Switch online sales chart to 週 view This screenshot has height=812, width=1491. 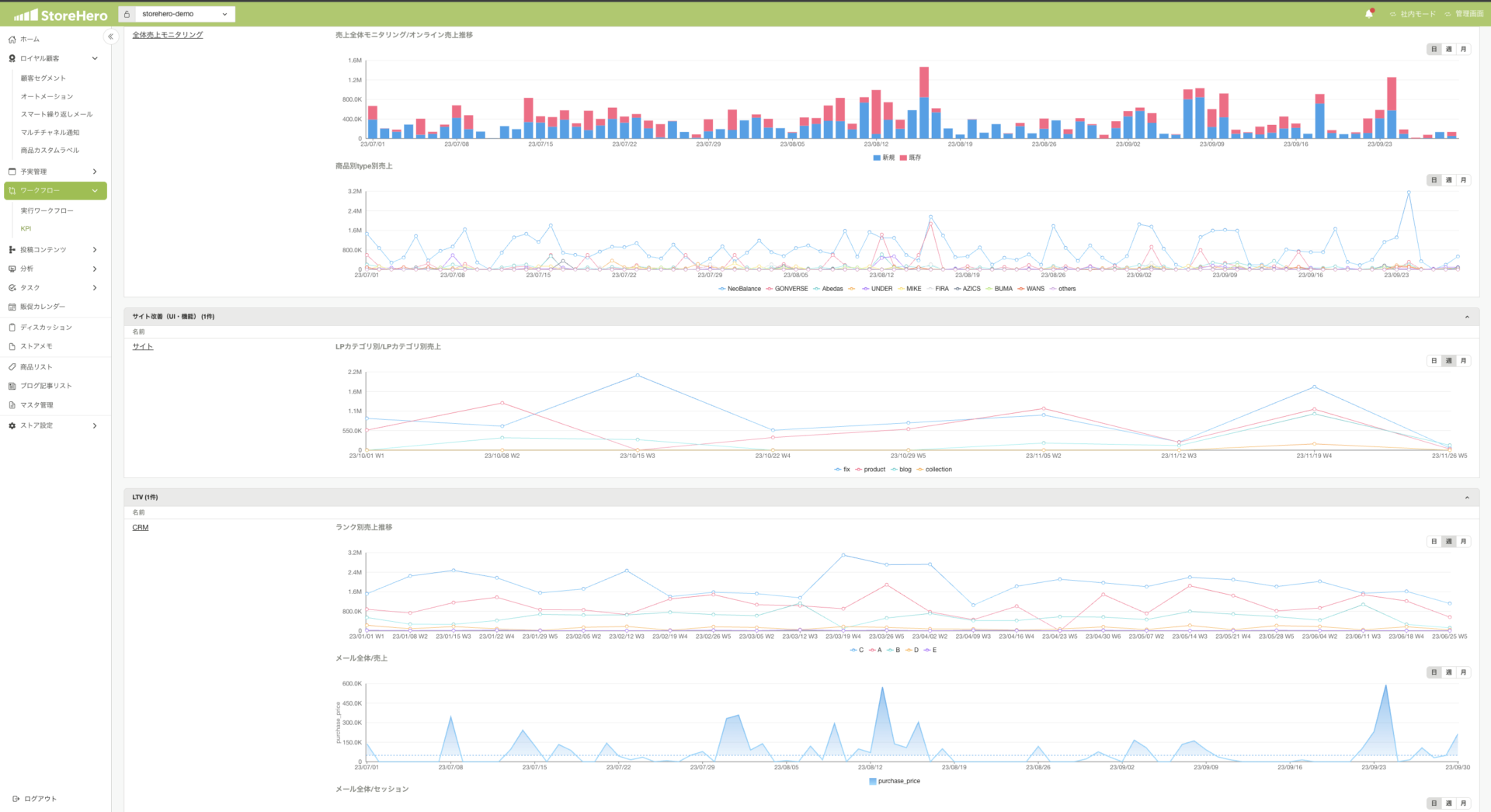pyautogui.click(x=1448, y=49)
